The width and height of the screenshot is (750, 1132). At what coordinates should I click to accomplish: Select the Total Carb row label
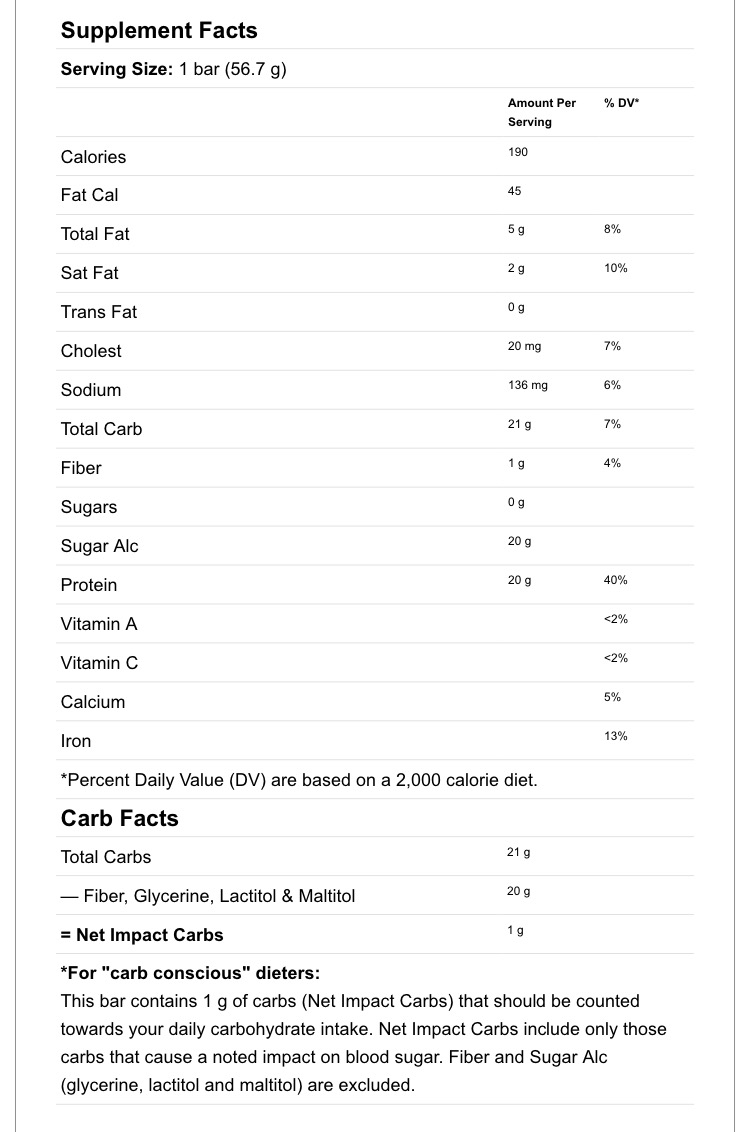tap(101, 429)
